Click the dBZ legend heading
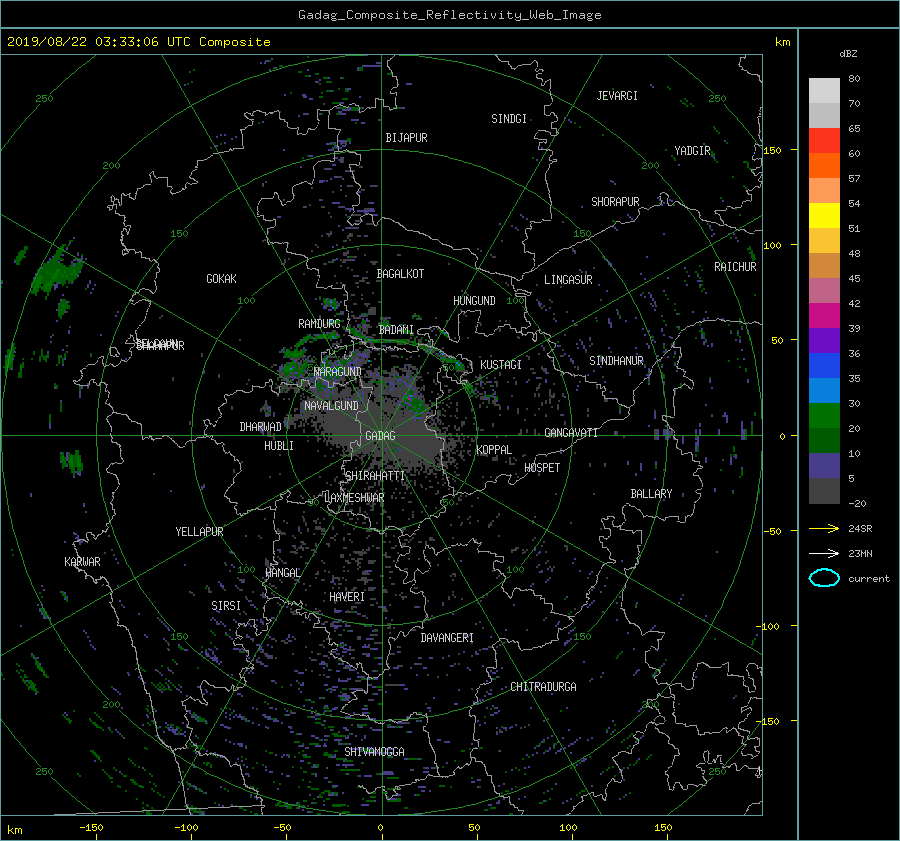Viewport: 900px width, 841px height. [848, 54]
